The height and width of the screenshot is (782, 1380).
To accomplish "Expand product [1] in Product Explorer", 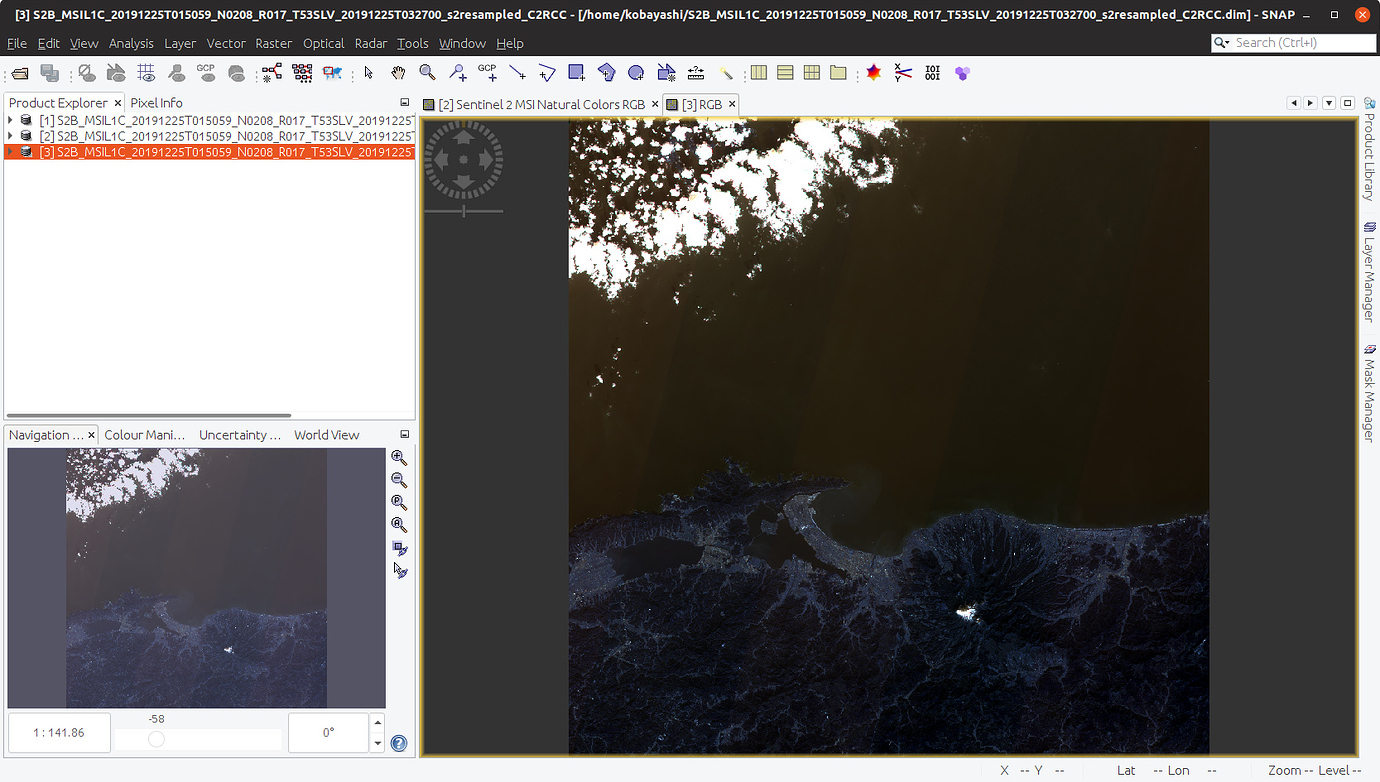I will (x=11, y=120).
